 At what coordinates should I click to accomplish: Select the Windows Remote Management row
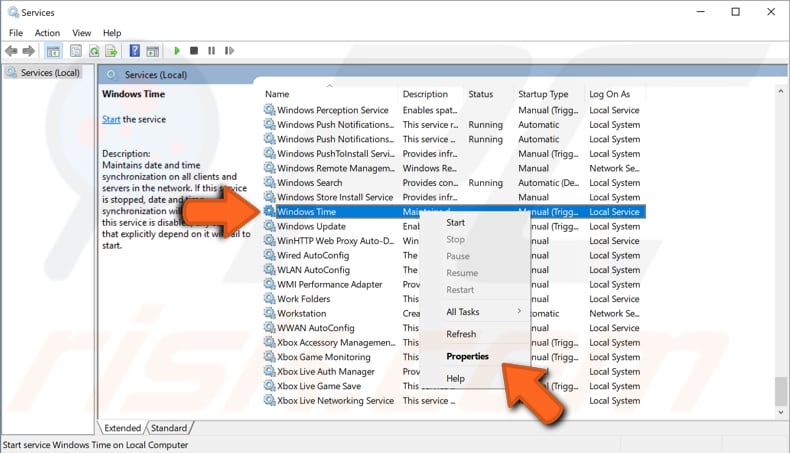[x=453, y=168]
